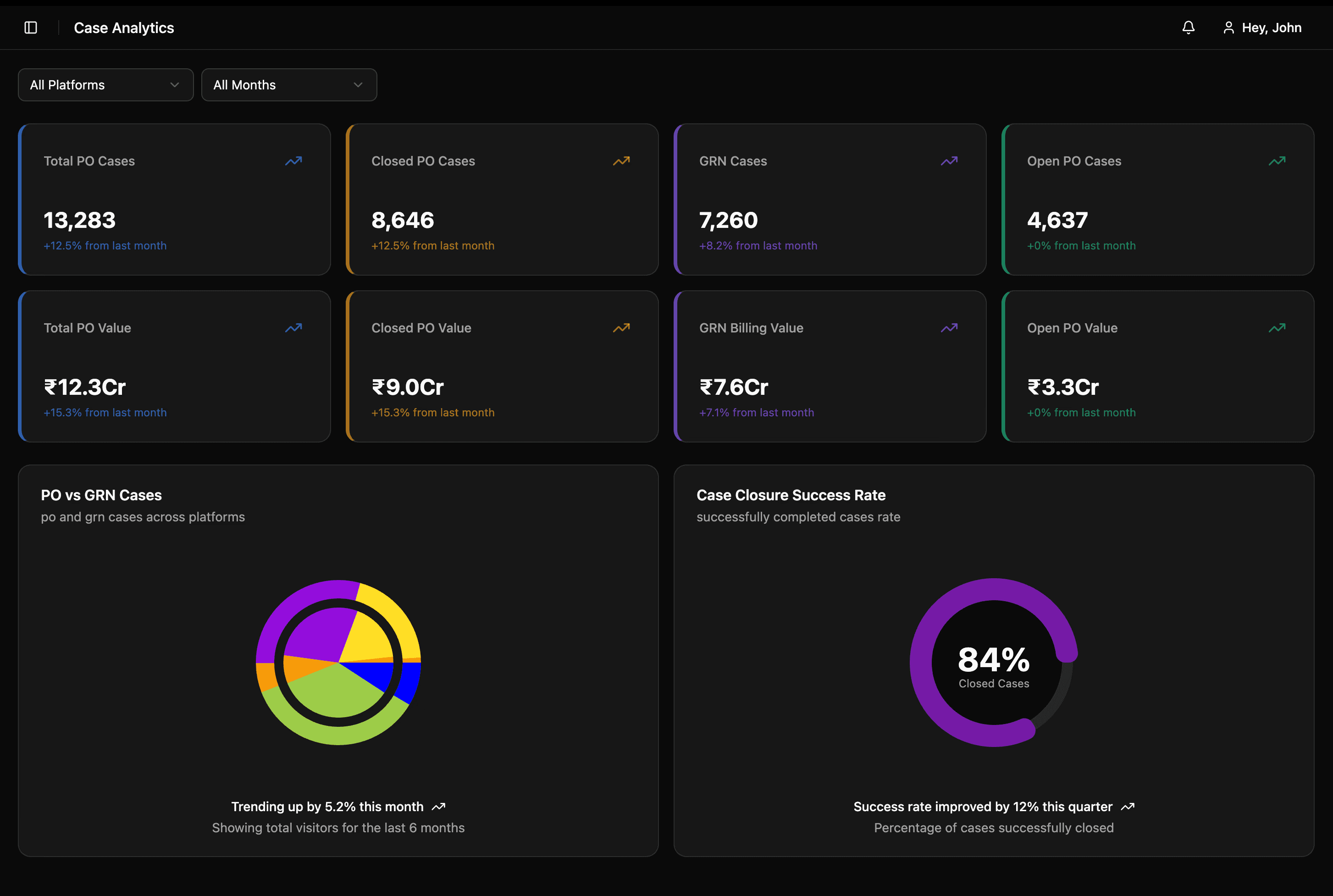Click trend icon on Total PO Cases card
Screen dimensions: 1333x896
tap(293, 161)
